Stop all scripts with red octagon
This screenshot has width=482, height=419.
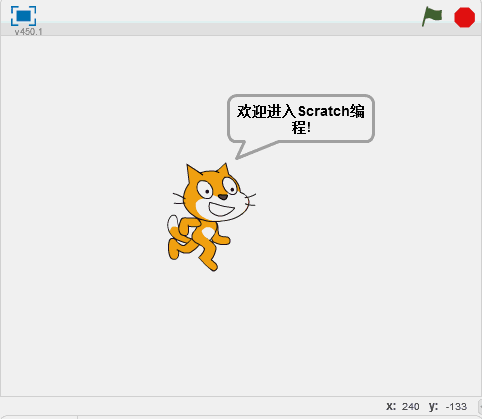coord(464,17)
